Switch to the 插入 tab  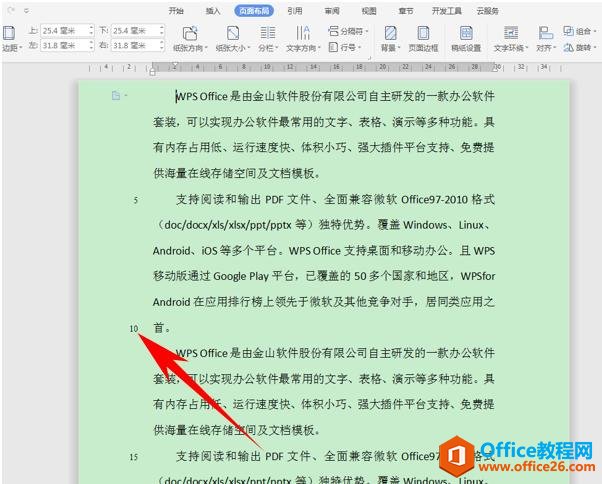213,11
